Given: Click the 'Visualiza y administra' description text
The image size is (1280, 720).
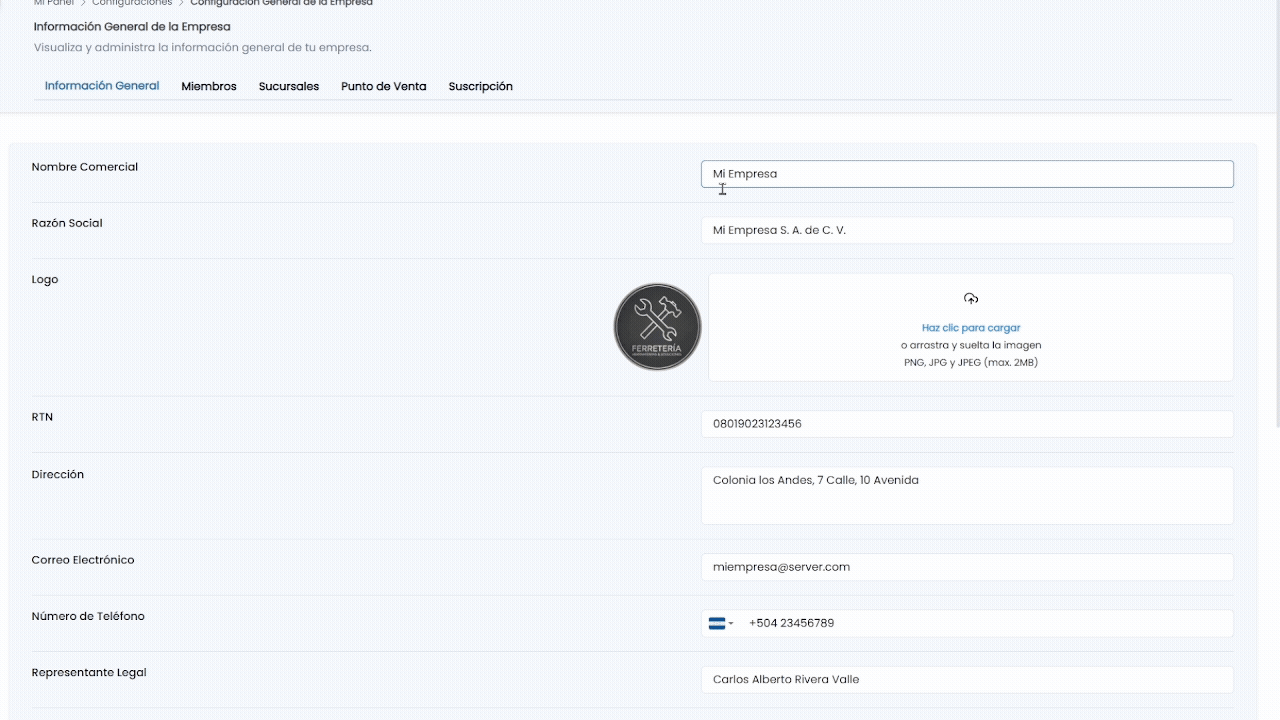Looking at the screenshot, I should coord(203,47).
